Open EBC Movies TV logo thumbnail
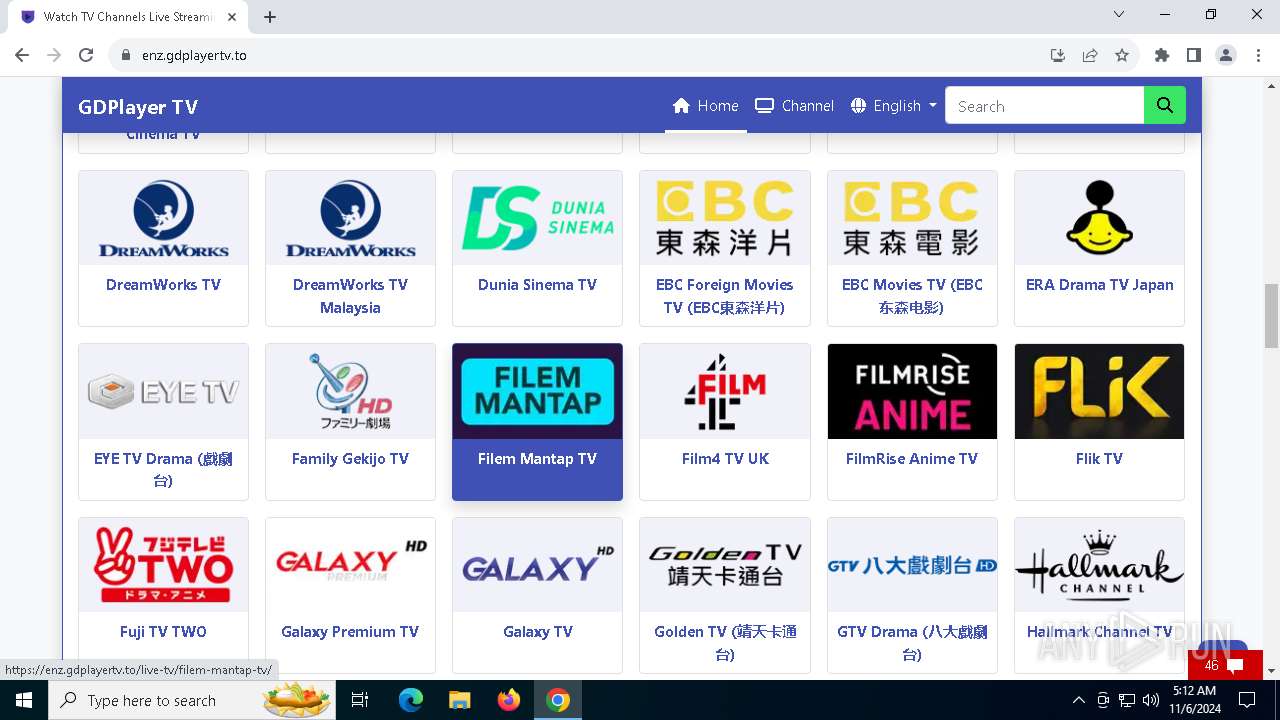 click(912, 218)
